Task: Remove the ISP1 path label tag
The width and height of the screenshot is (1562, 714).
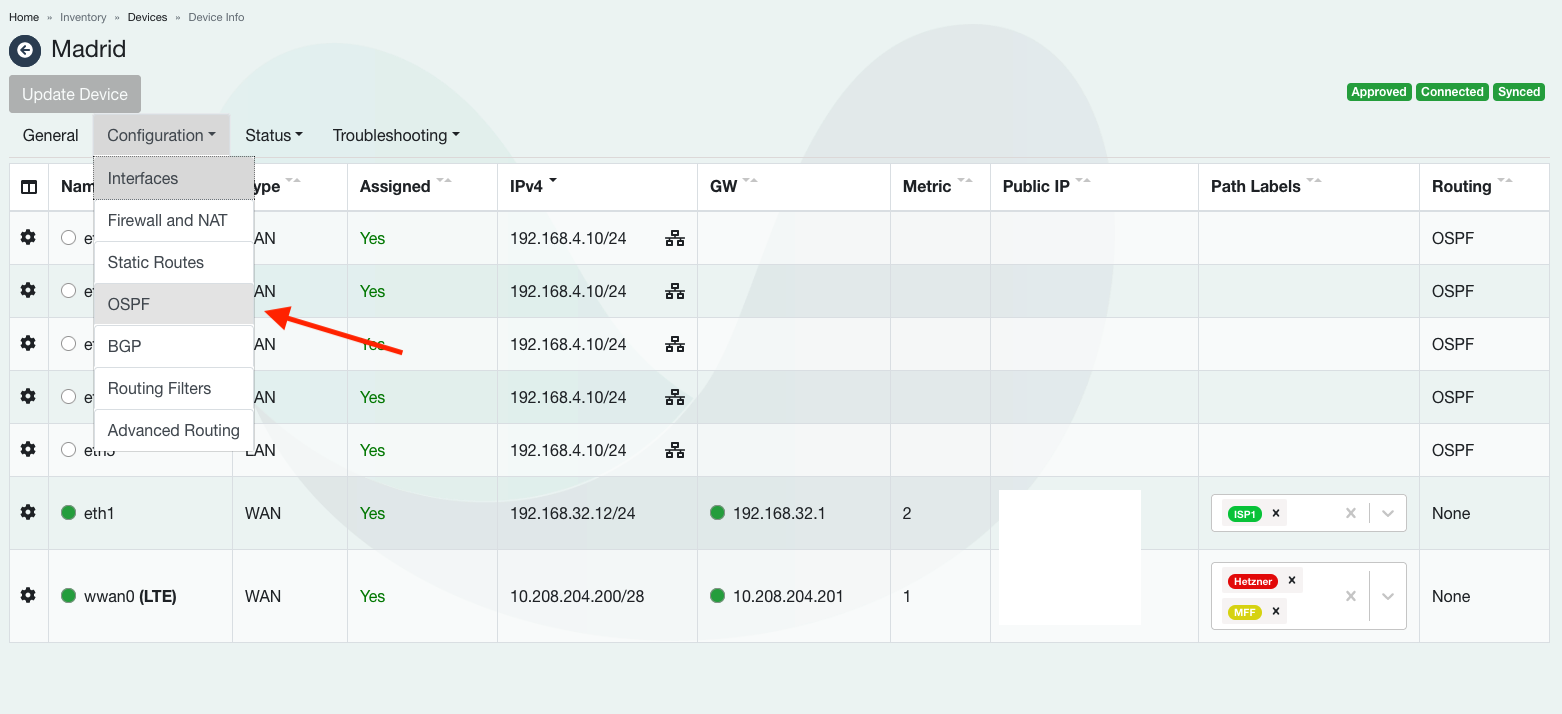Action: (1276, 513)
